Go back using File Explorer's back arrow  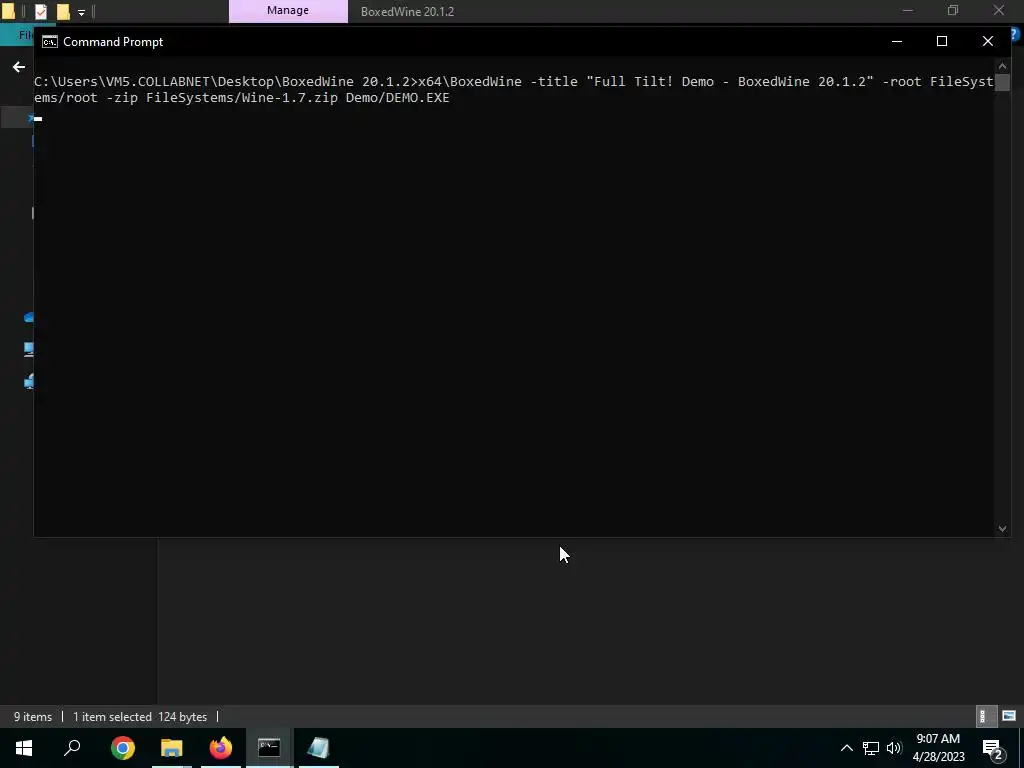(x=19, y=67)
